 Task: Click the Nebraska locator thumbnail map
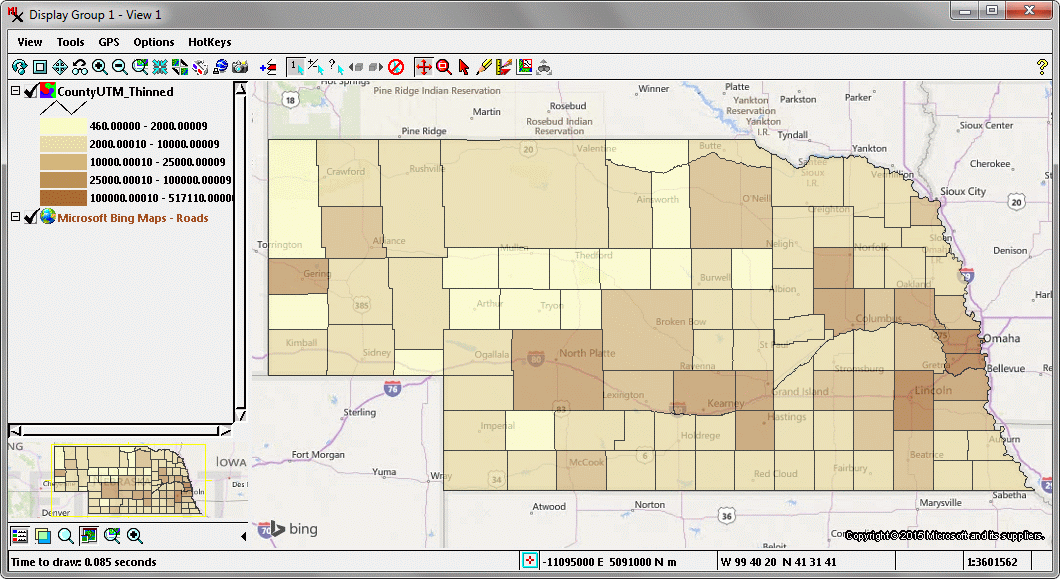tap(129, 480)
